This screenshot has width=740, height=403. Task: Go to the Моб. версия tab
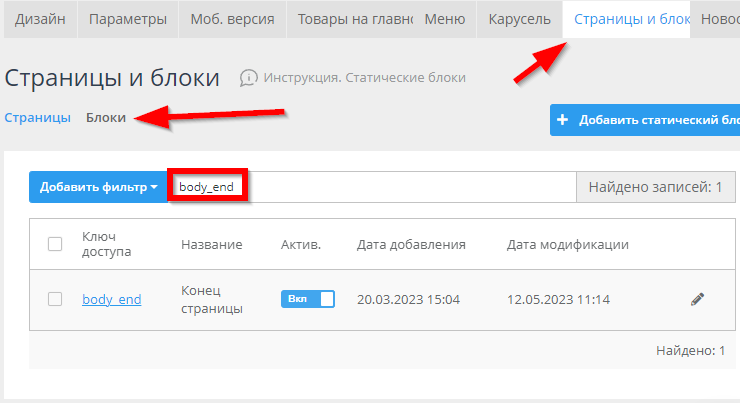(233, 20)
